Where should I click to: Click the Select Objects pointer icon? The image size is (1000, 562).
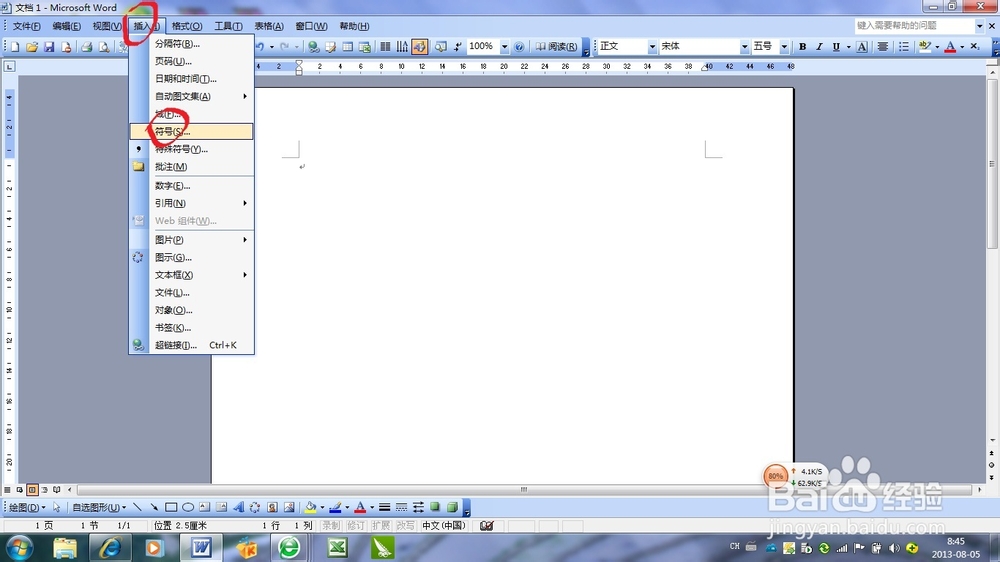point(57,508)
